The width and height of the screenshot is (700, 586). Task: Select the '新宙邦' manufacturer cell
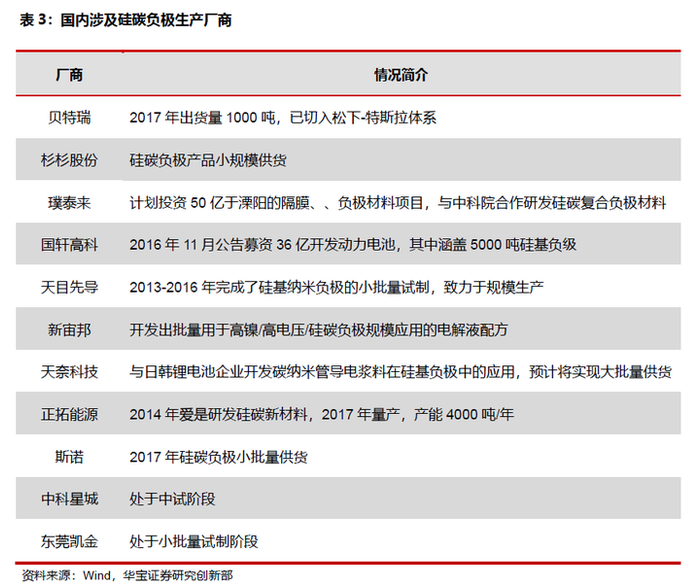(x=69, y=330)
